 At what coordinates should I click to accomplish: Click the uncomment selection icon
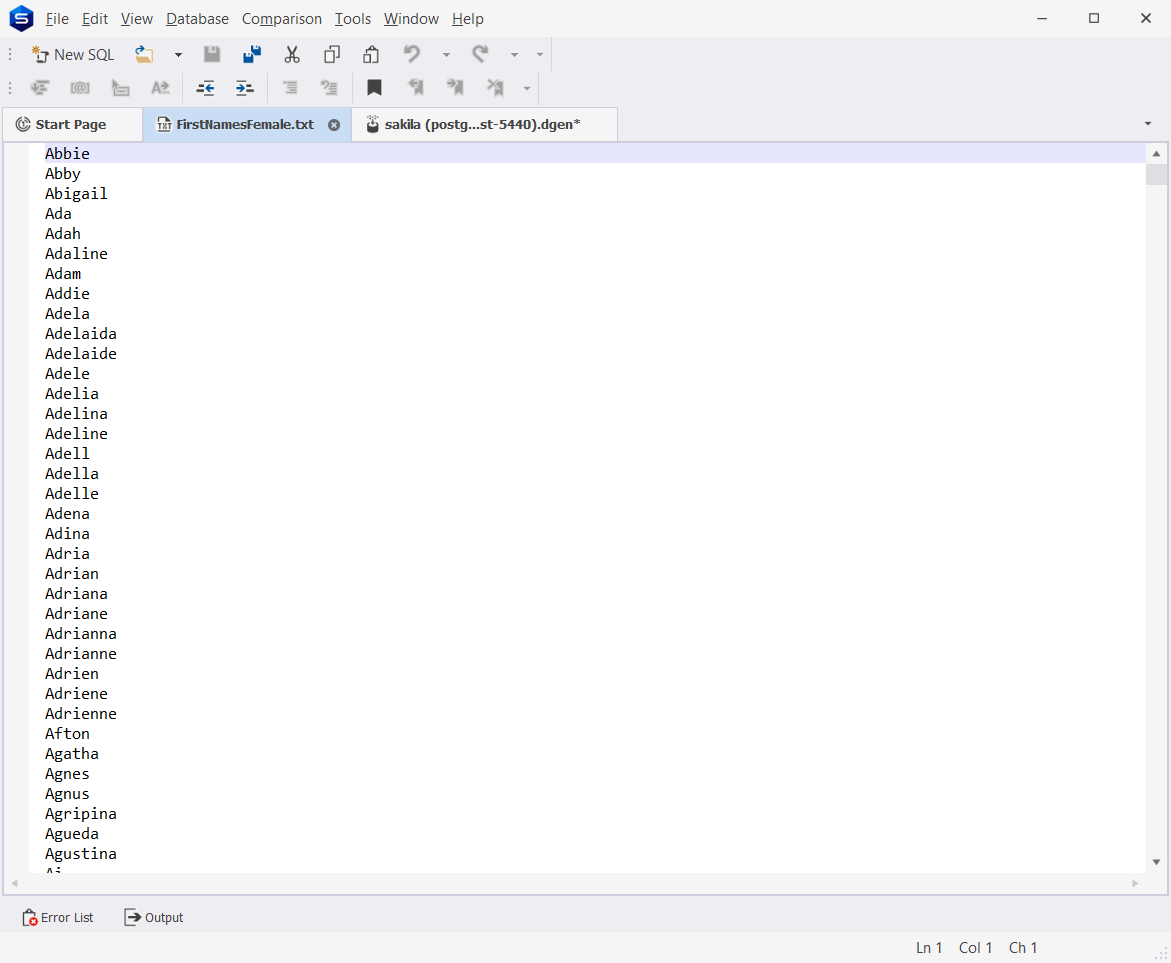click(x=329, y=87)
